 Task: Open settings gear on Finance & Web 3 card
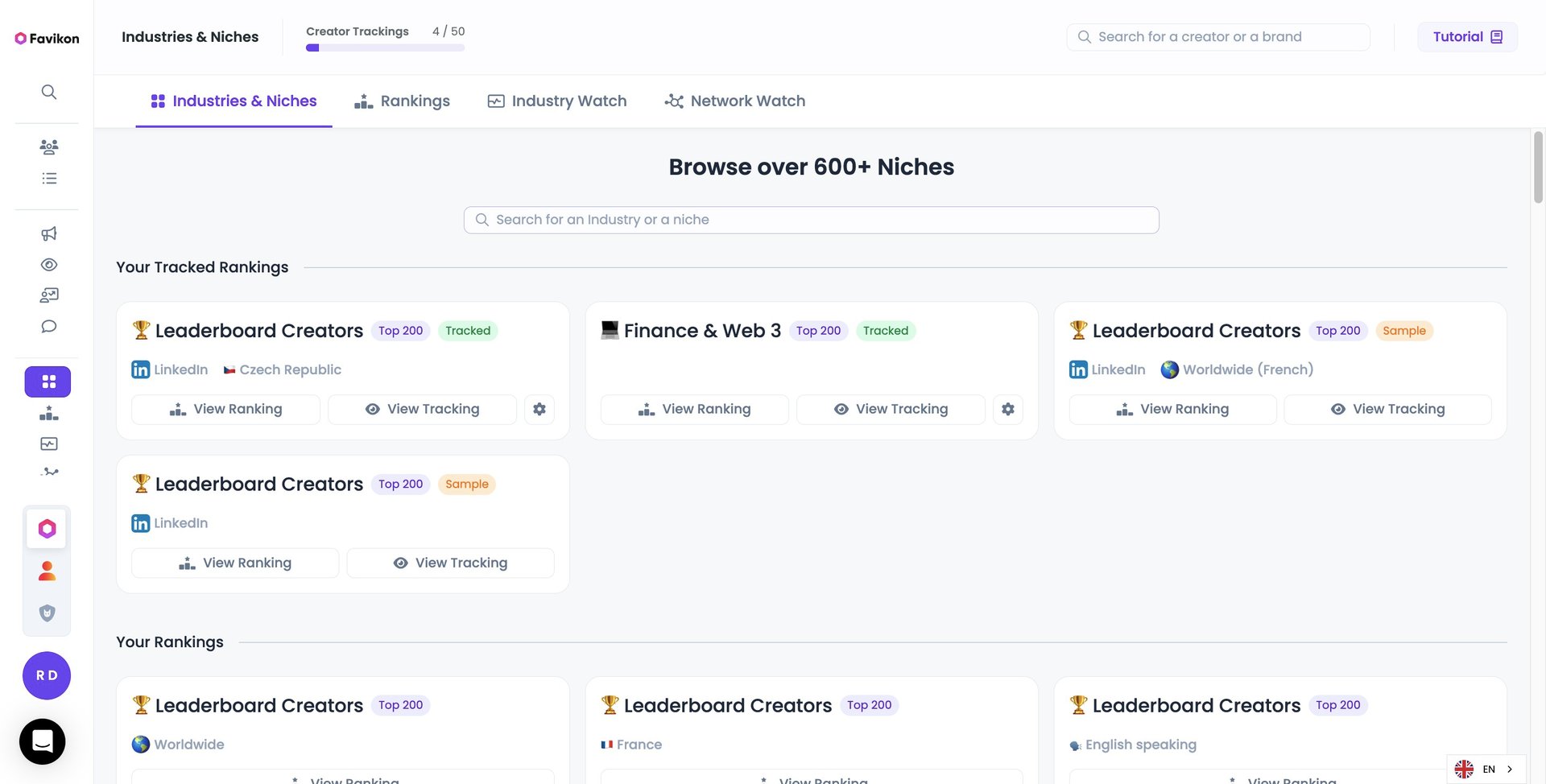pos(1007,409)
